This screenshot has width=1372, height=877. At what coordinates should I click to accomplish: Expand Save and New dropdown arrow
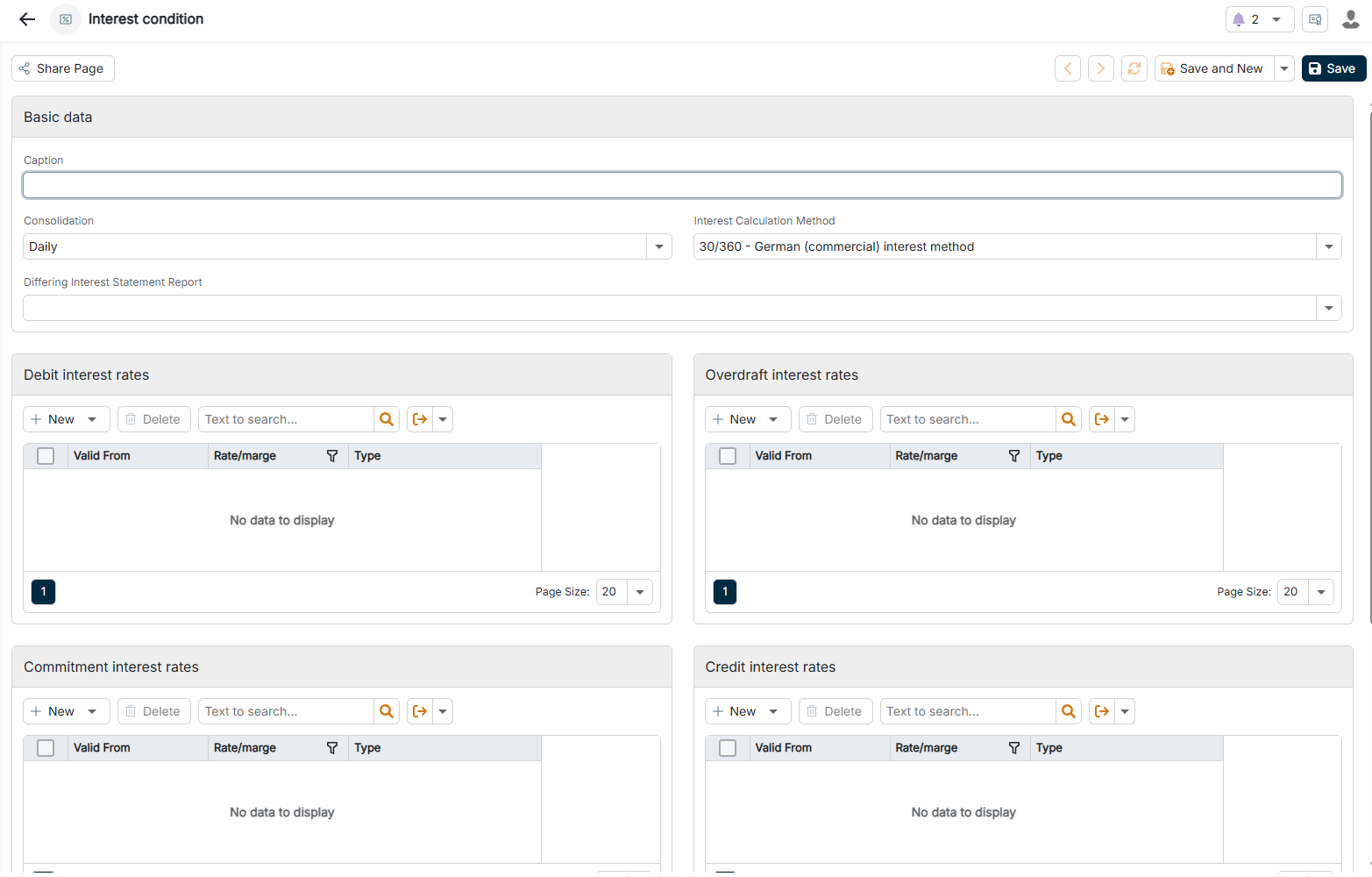pyautogui.click(x=1284, y=68)
